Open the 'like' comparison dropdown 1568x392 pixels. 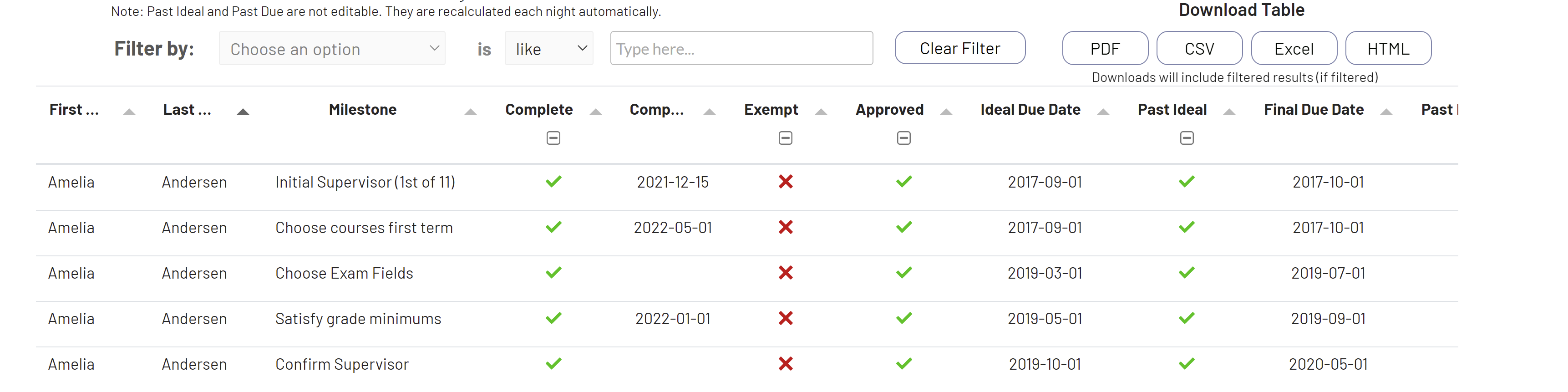(x=548, y=49)
